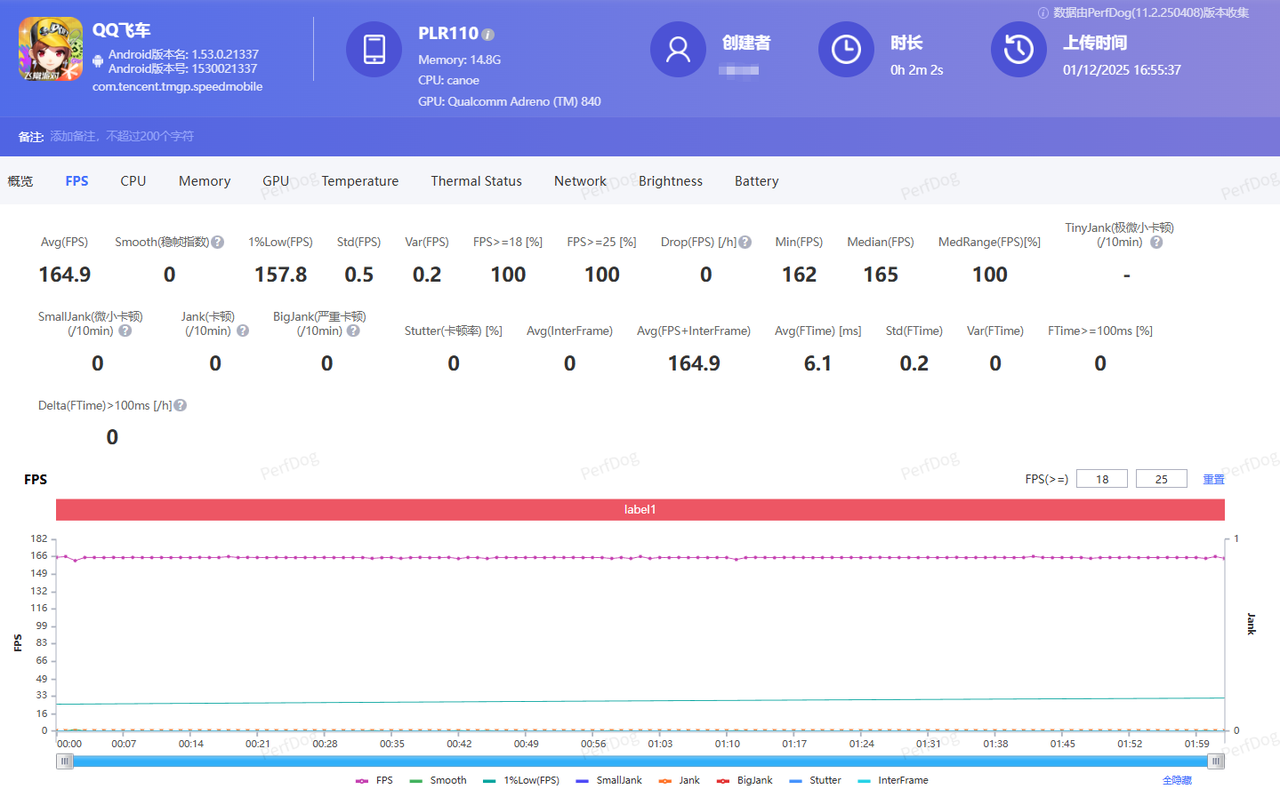Toggle the SmallJank series in chart legend
Viewport: 1280px width, 789px height.
609,780
